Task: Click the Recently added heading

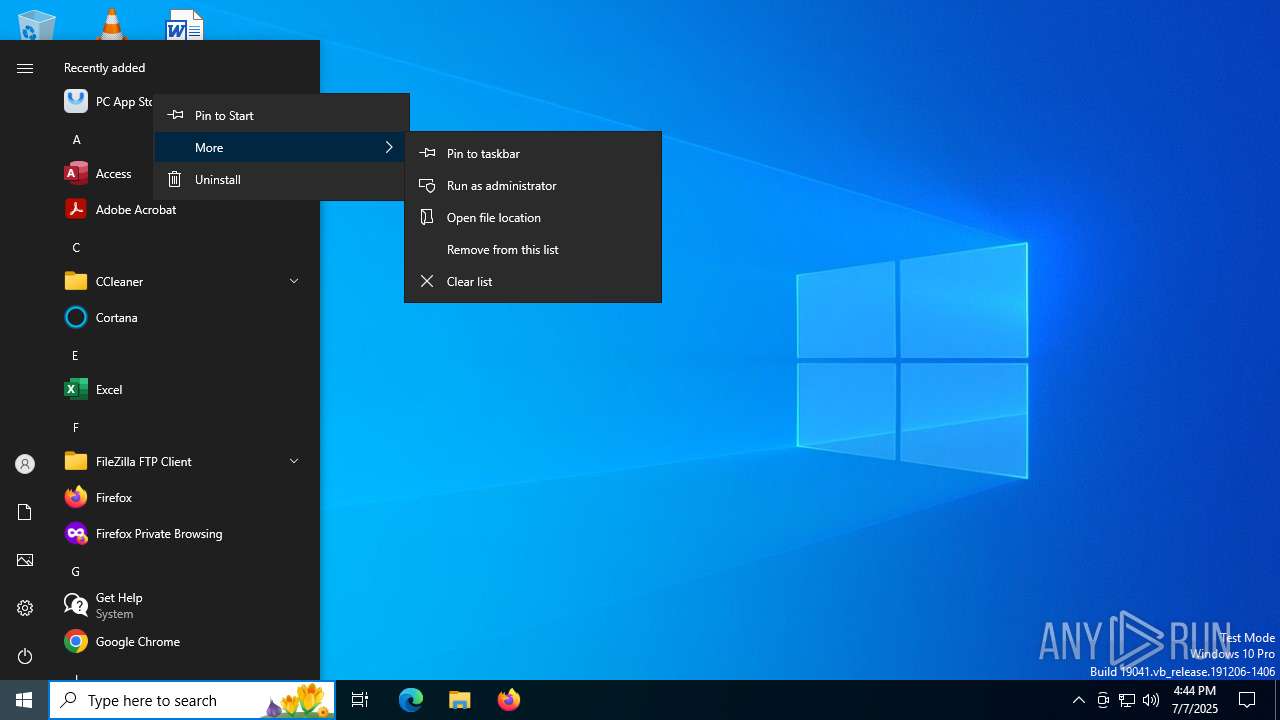Action: click(x=104, y=68)
